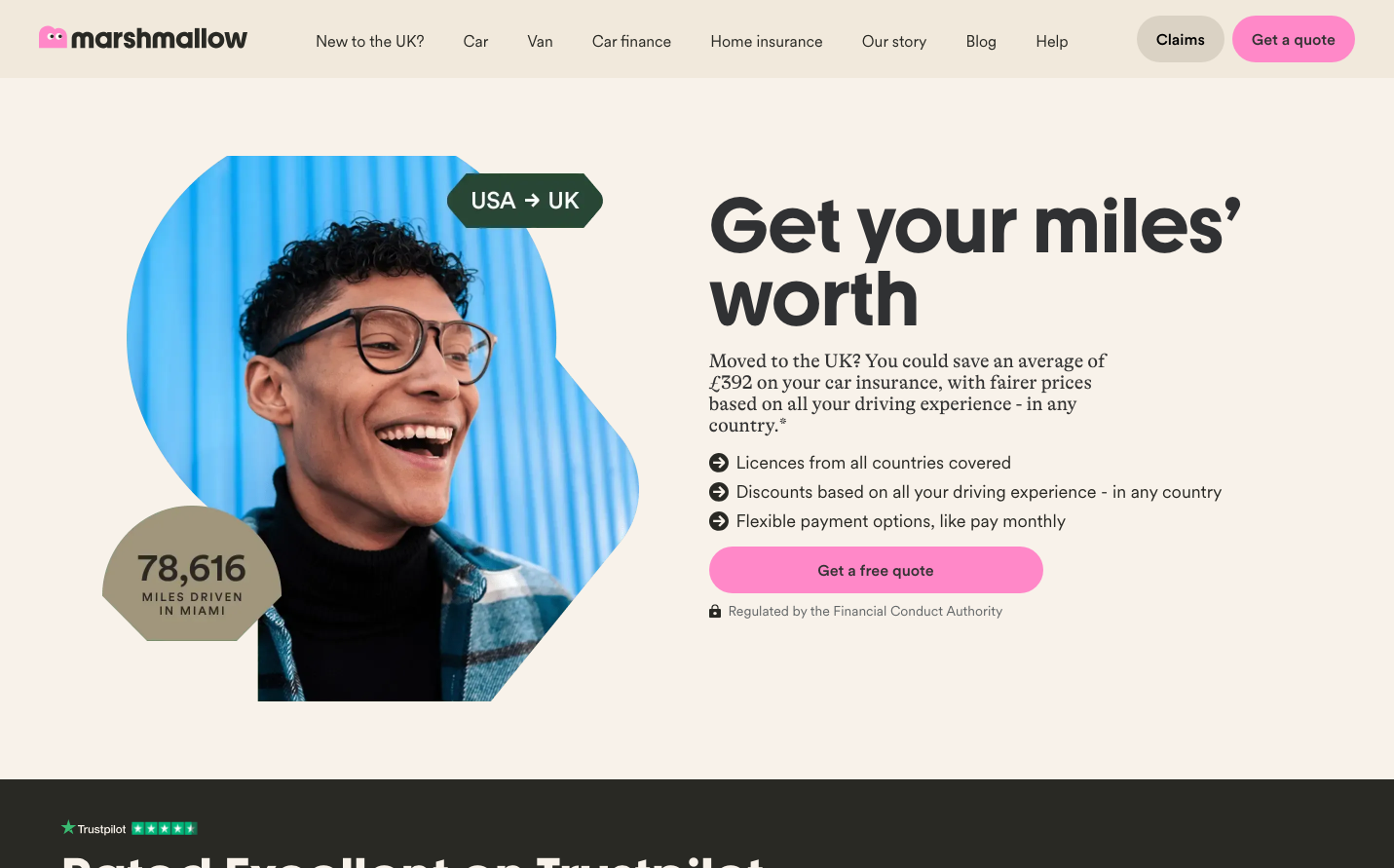Image resolution: width=1394 pixels, height=868 pixels.
Task: Click the Claims button
Action: point(1181,39)
